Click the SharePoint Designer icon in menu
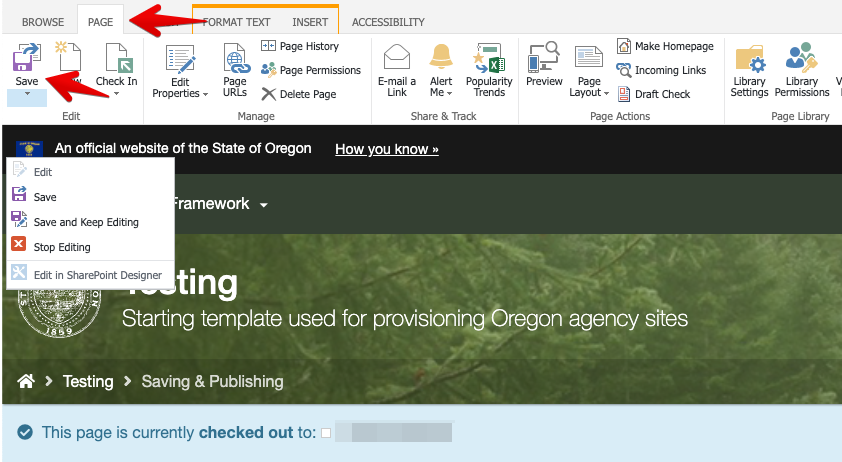The image size is (842, 462). pyautogui.click(x=19, y=272)
